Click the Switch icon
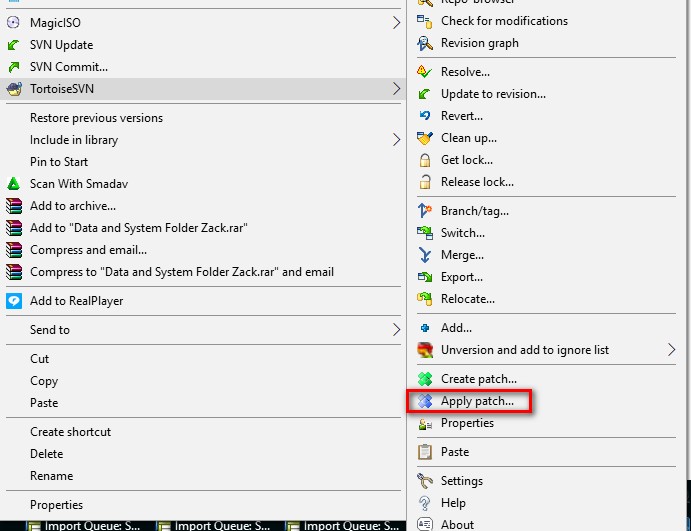This screenshot has width=691, height=531. pos(425,233)
